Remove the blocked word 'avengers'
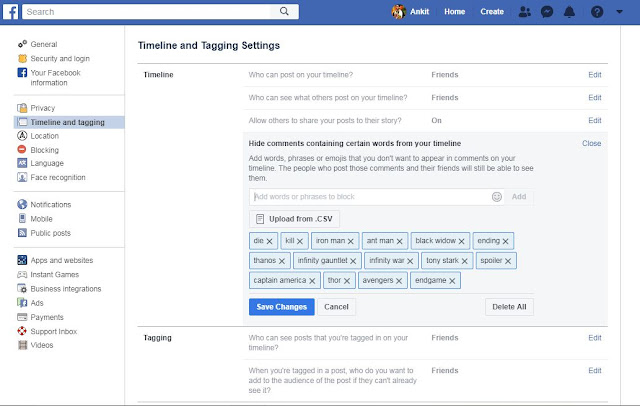Screen dimensions: 640x406 399,281
